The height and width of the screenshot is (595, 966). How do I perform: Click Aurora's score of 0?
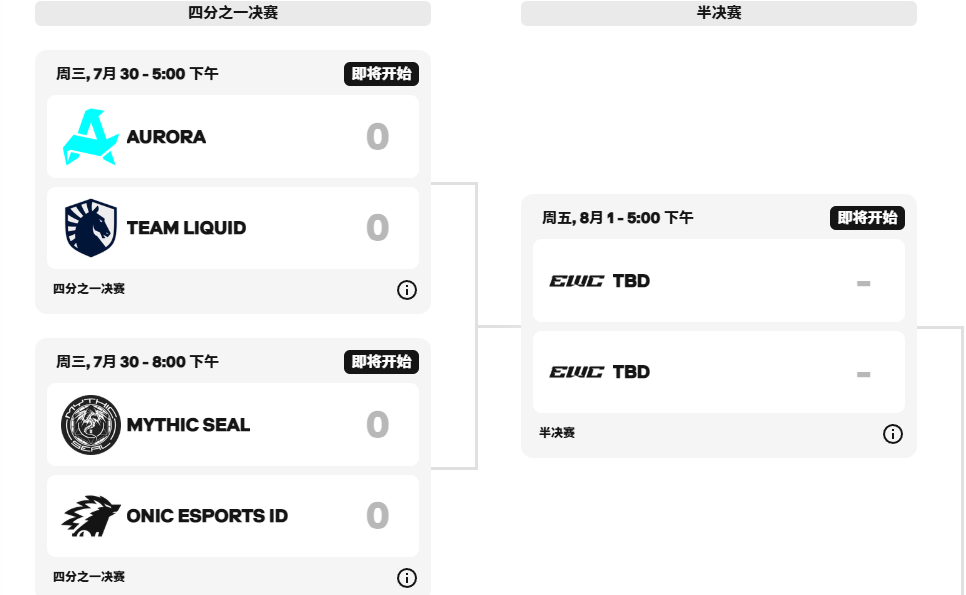pyautogui.click(x=378, y=137)
